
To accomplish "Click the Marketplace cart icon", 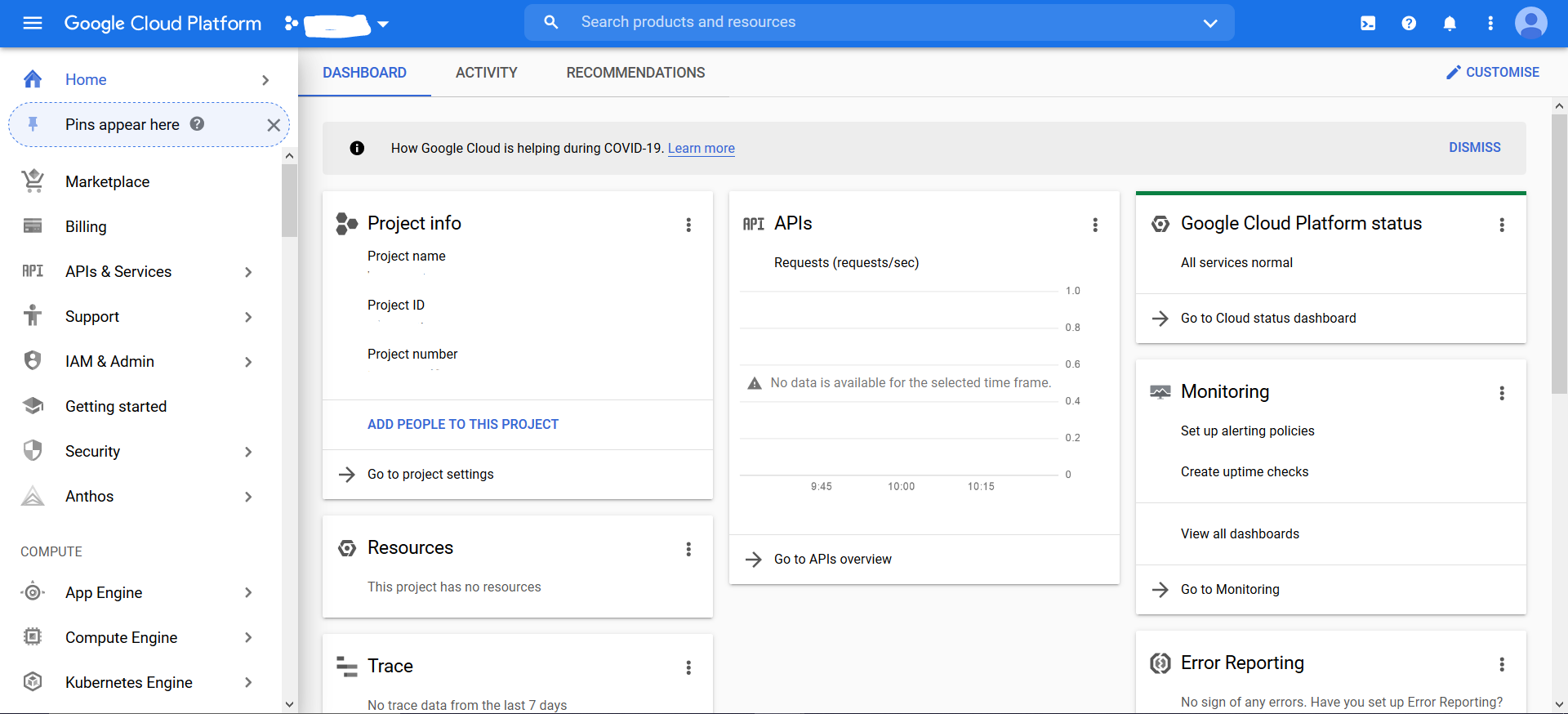I will [x=33, y=181].
